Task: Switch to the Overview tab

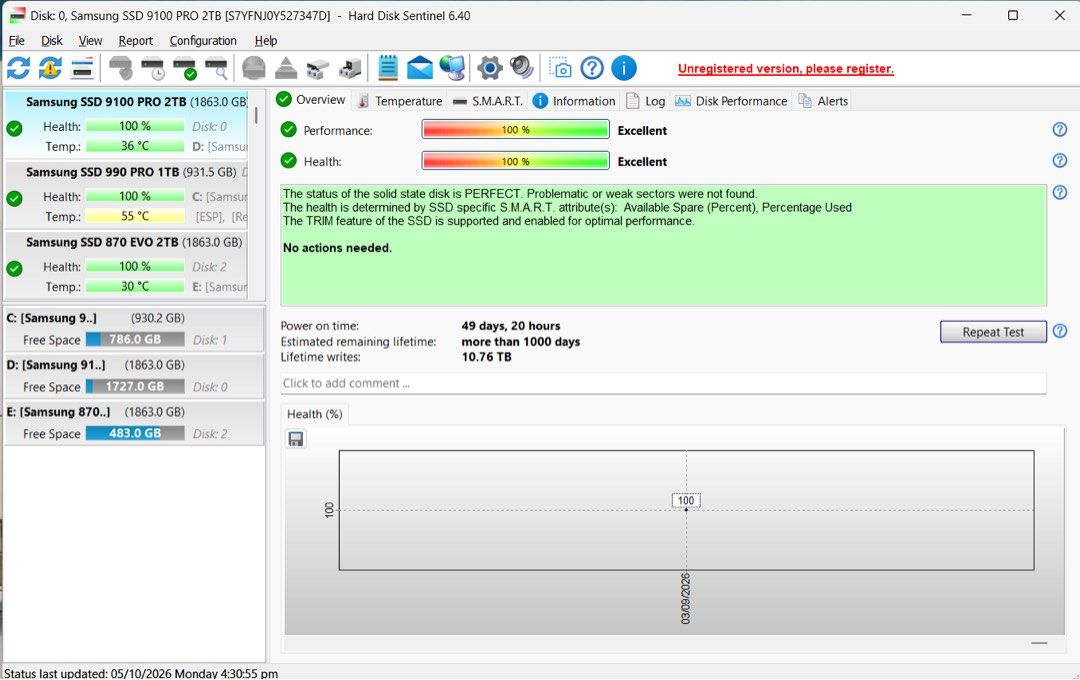Action: pyautogui.click(x=311, y=100)
